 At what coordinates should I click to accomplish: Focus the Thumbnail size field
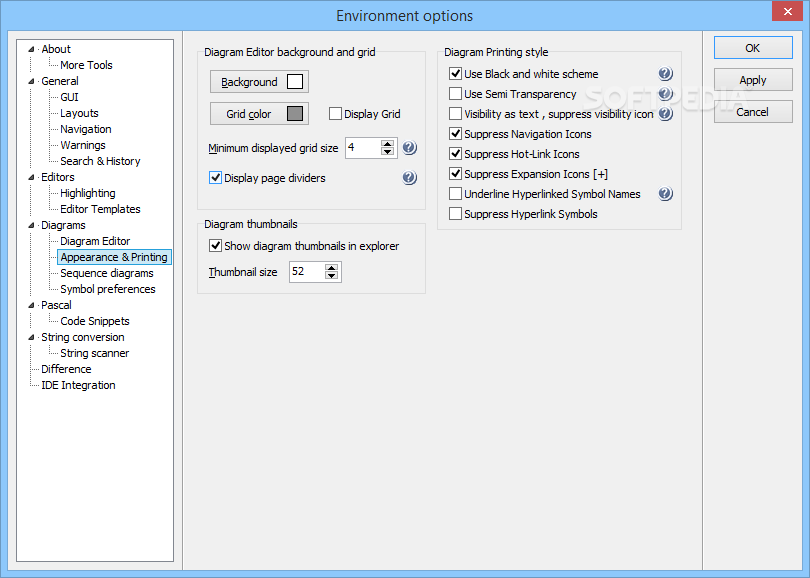point(308,272)
